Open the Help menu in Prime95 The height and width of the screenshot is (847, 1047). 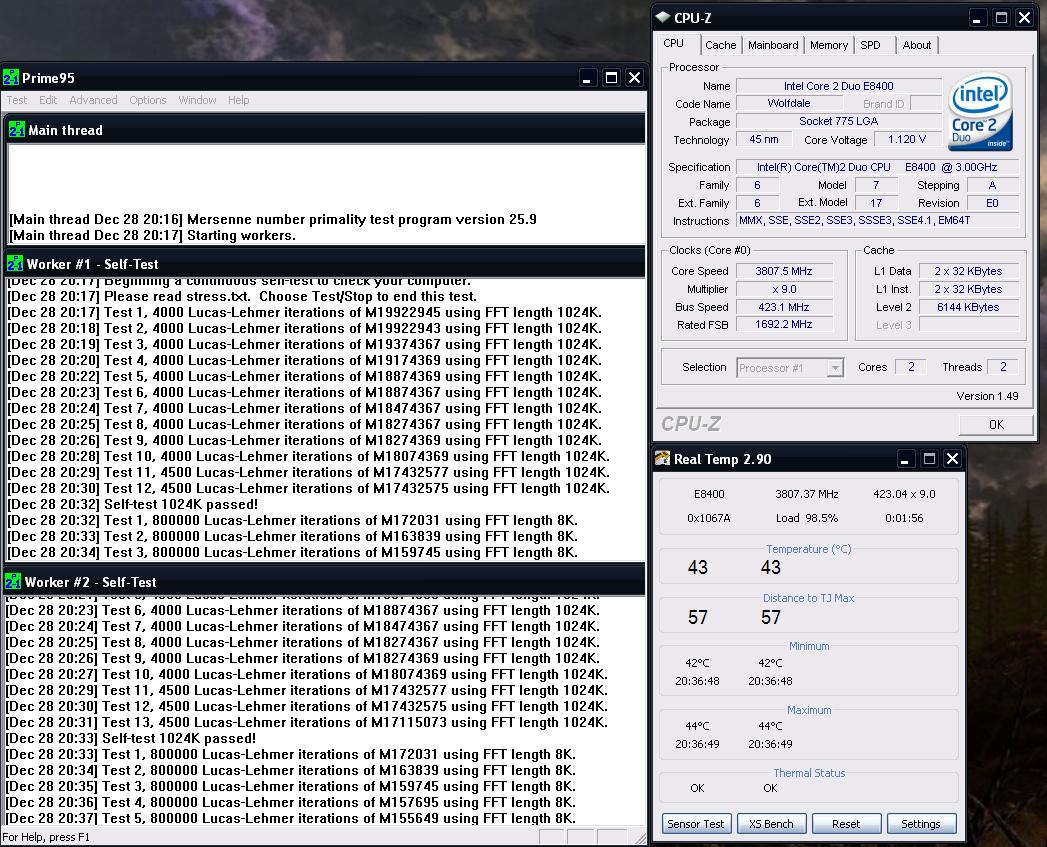click(x=238, y=100)
